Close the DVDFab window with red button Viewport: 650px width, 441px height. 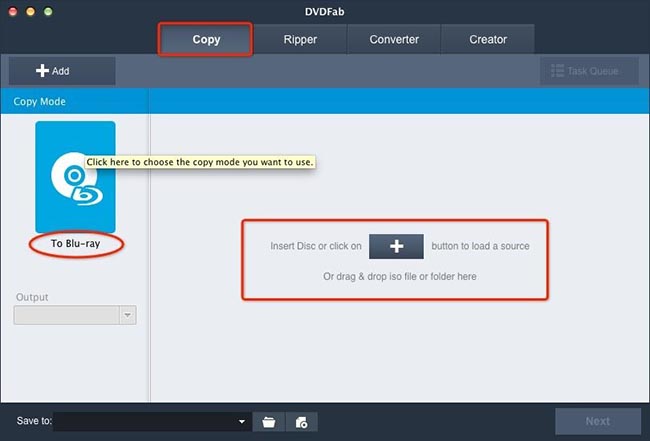point(13,11)
